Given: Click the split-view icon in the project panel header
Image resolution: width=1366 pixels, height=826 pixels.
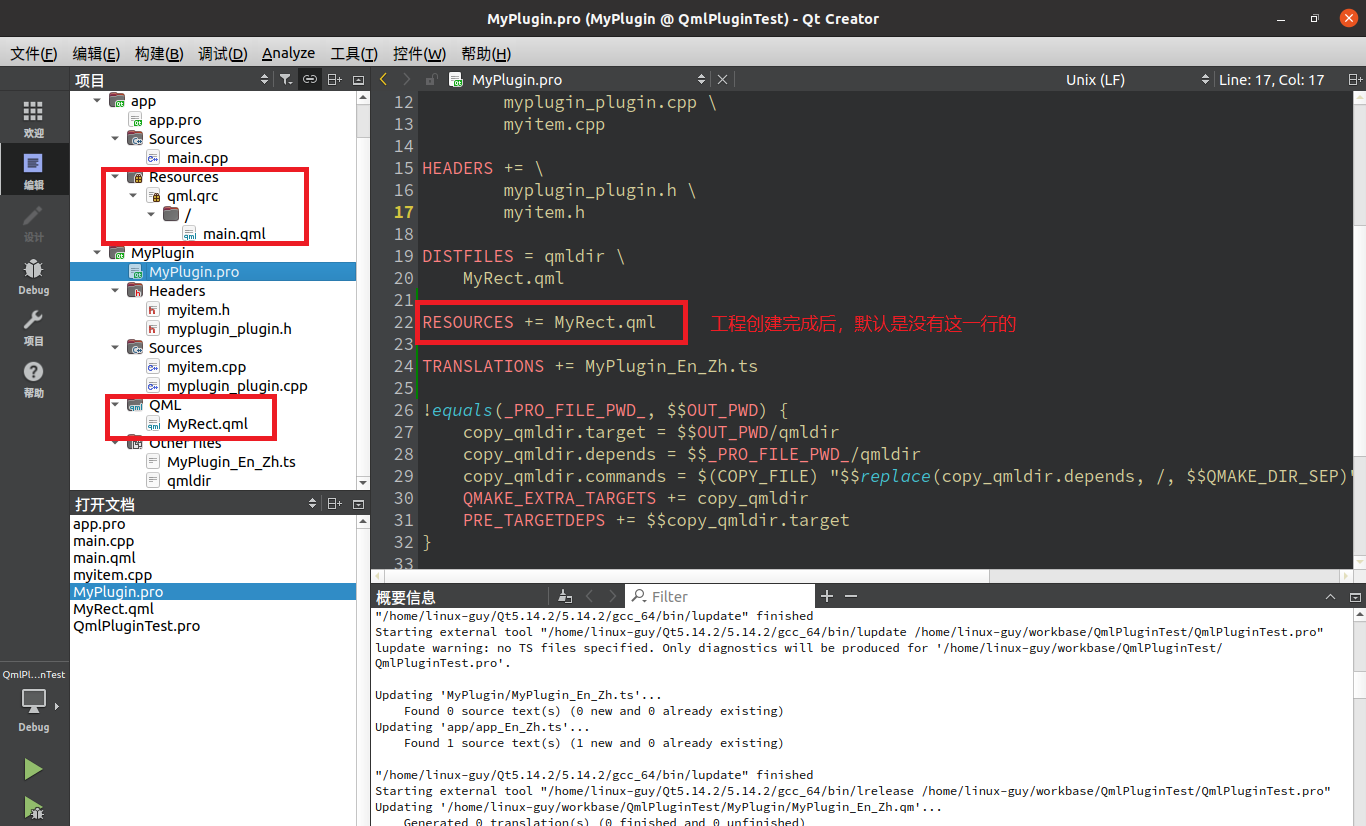Looking at the screenshot, I should pos(334,79).
